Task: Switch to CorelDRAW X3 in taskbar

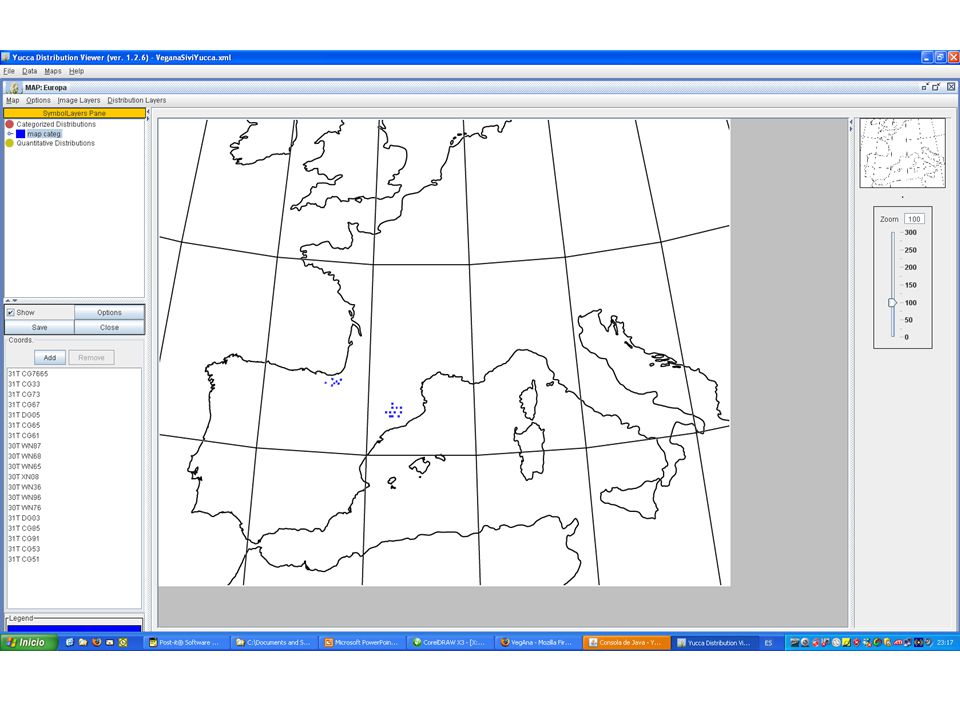Action: tap(450, 642)
